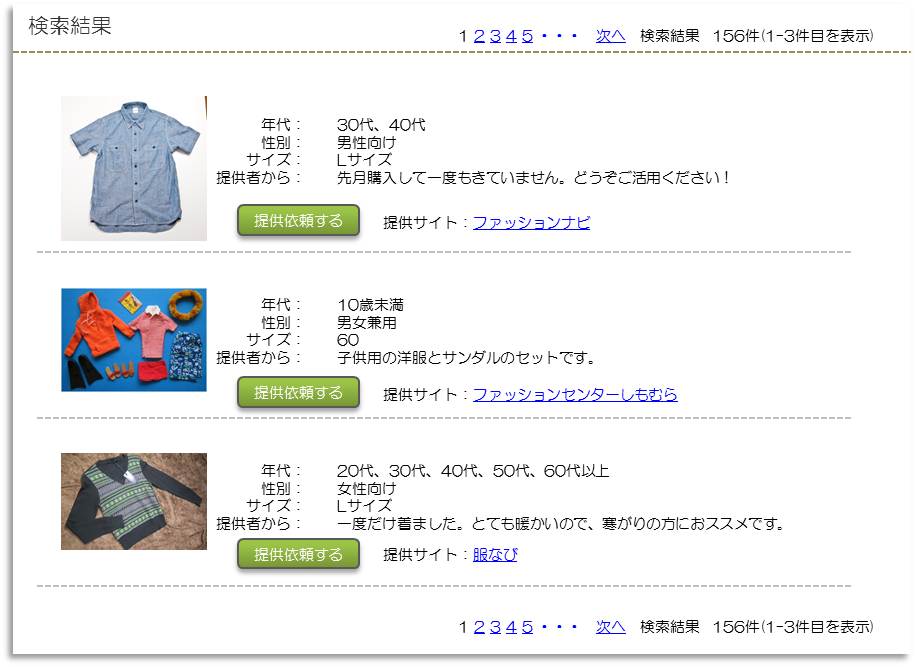Open the ファッションナビ provider site link

pyautogui.click(x=531, y=222)
